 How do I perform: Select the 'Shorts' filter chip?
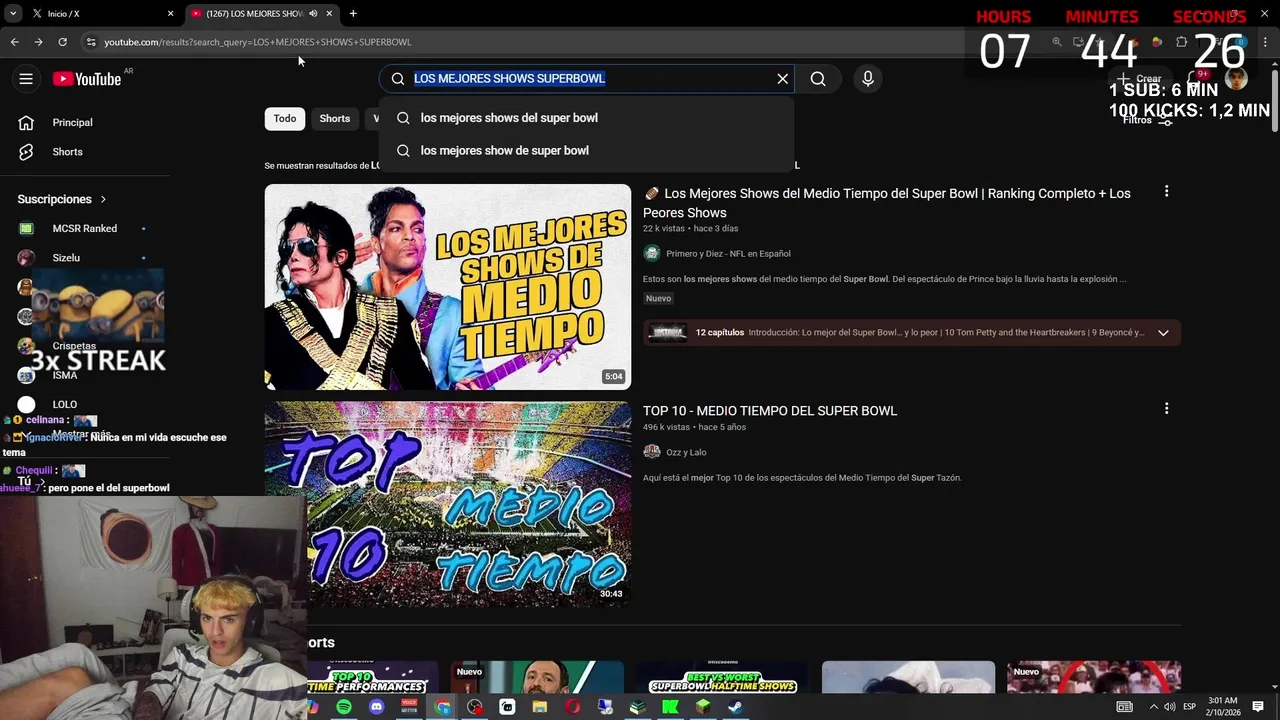coord(335,119)
